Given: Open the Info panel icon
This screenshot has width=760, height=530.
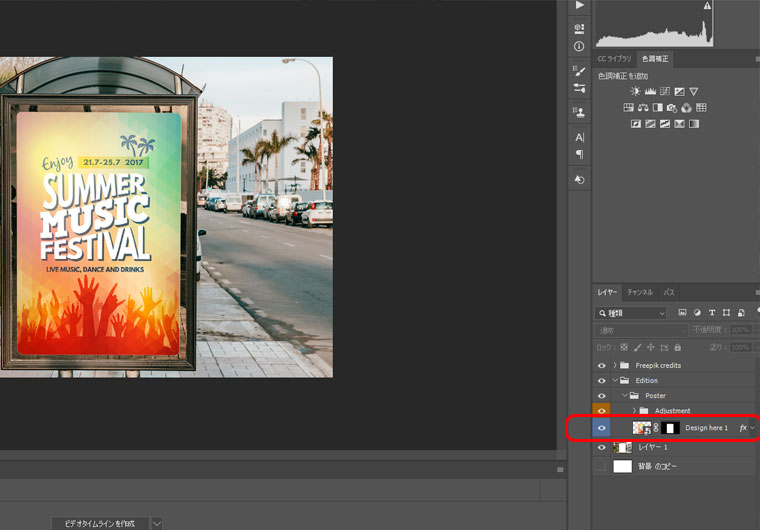Looking at the screenshot, I should coord(579,46).
